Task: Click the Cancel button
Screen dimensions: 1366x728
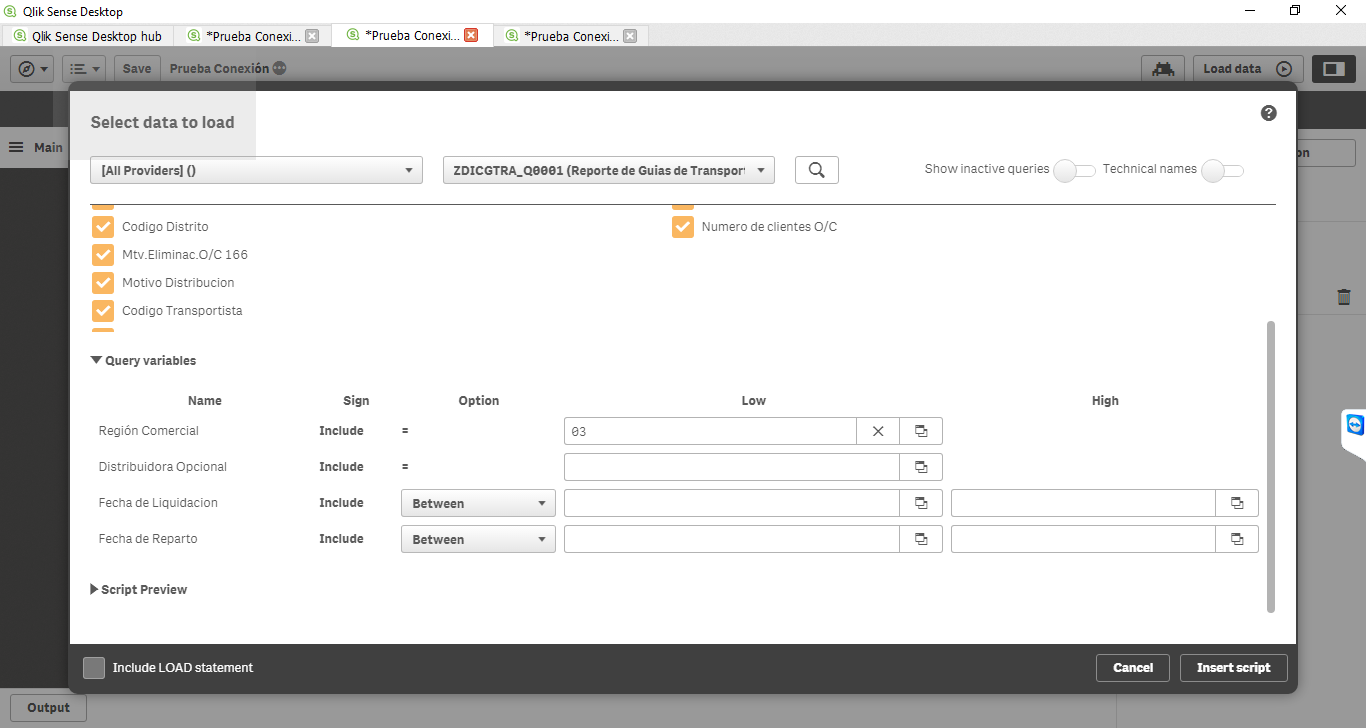Action: pyautogui.click(x=1133, y=668)
